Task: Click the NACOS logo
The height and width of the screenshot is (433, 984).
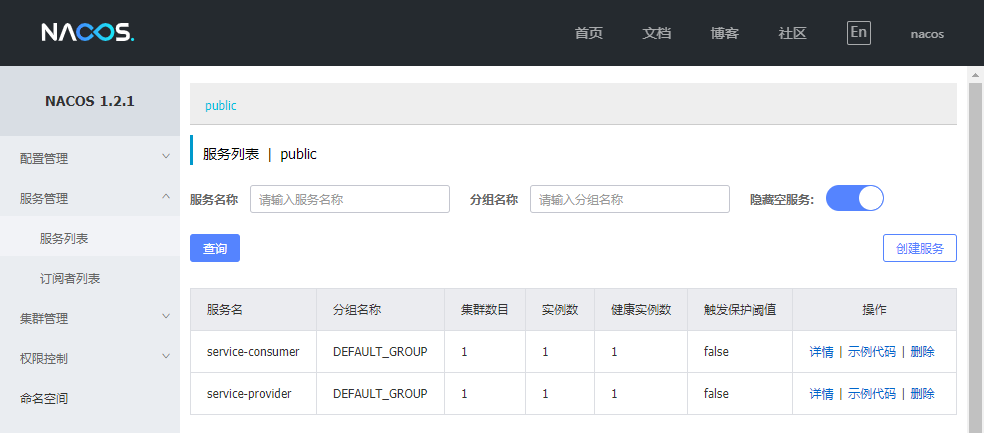Action: (x=88, y=33)
